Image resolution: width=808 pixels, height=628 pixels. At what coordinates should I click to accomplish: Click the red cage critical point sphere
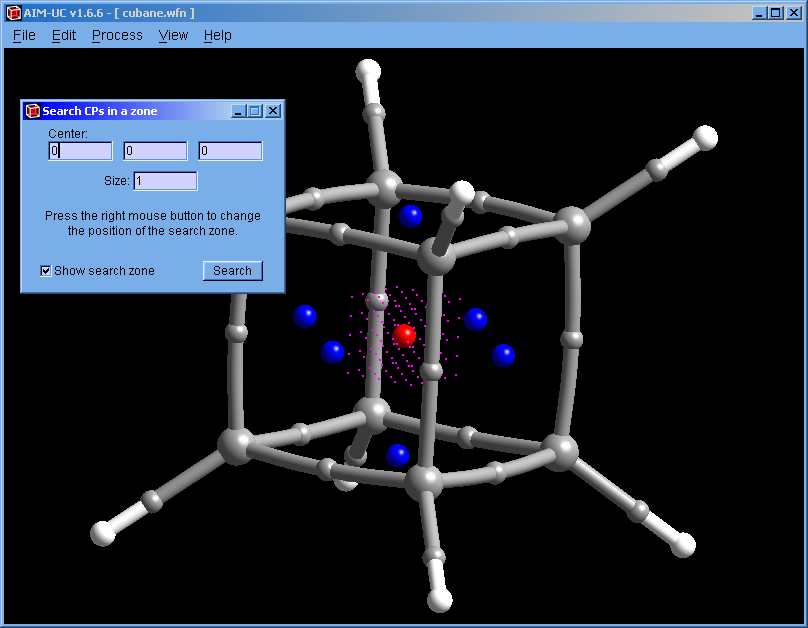point(404,335)
